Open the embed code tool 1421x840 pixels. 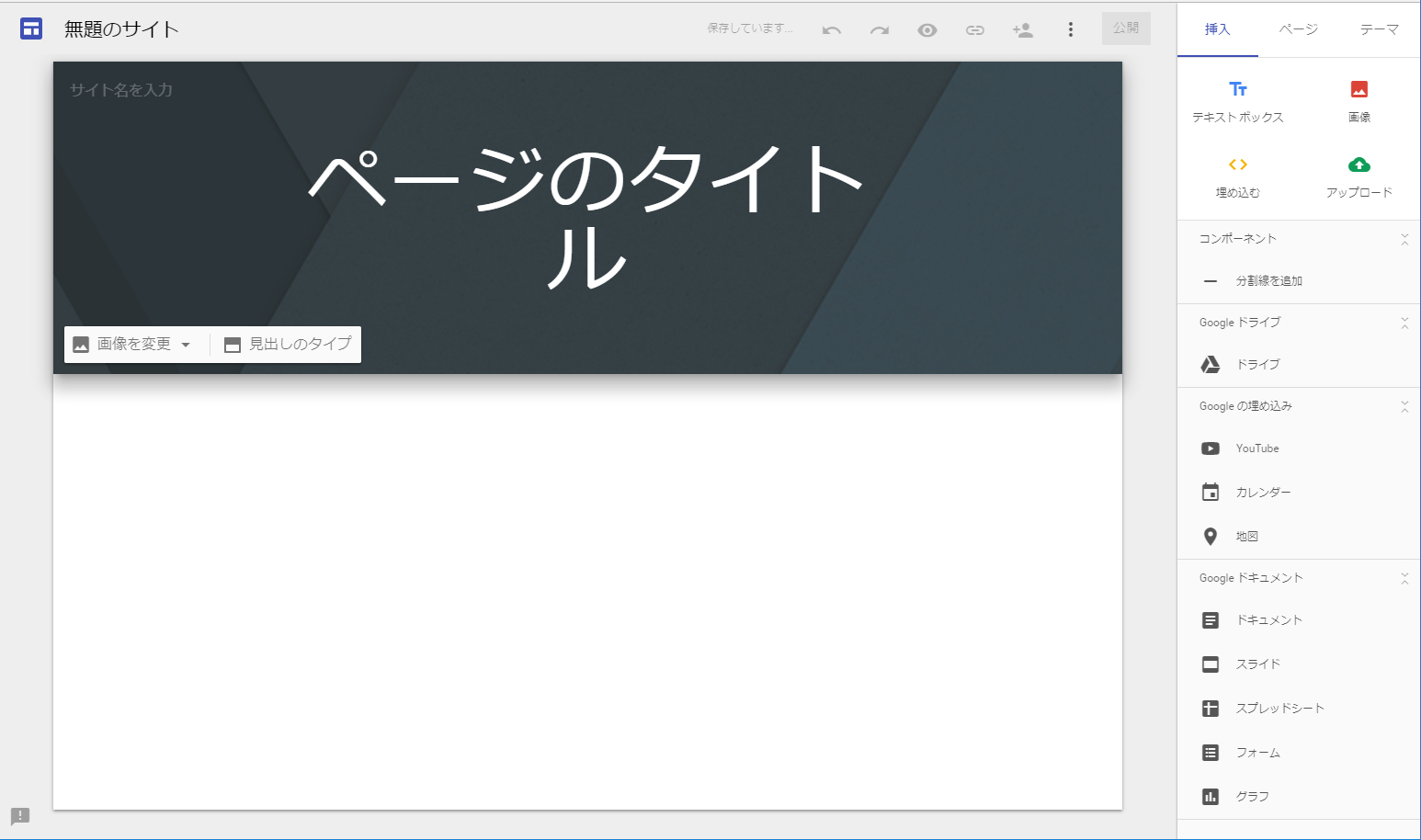pyautogui.click(x=1238, y=177)
